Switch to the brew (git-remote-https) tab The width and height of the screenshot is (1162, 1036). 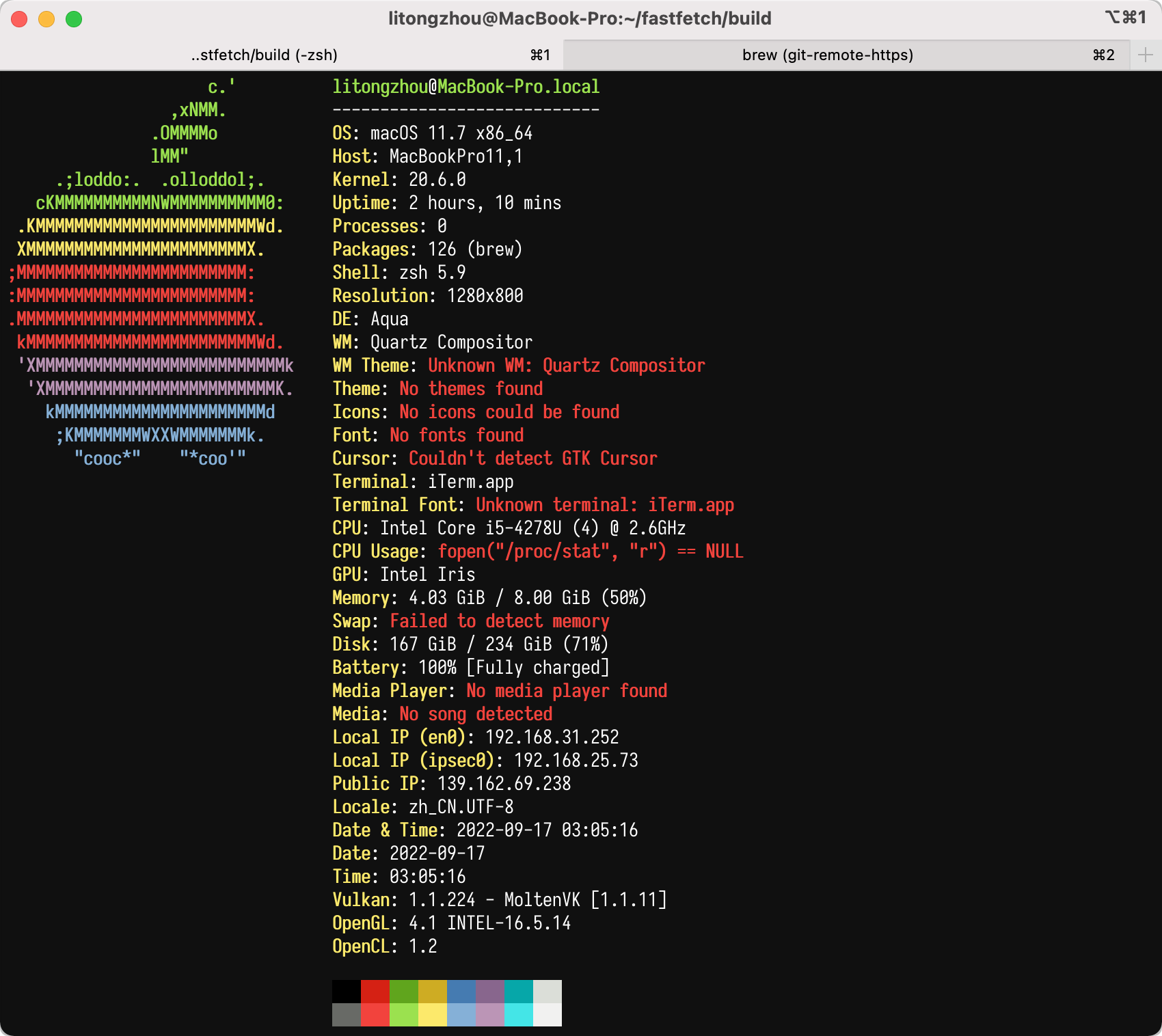846,55
